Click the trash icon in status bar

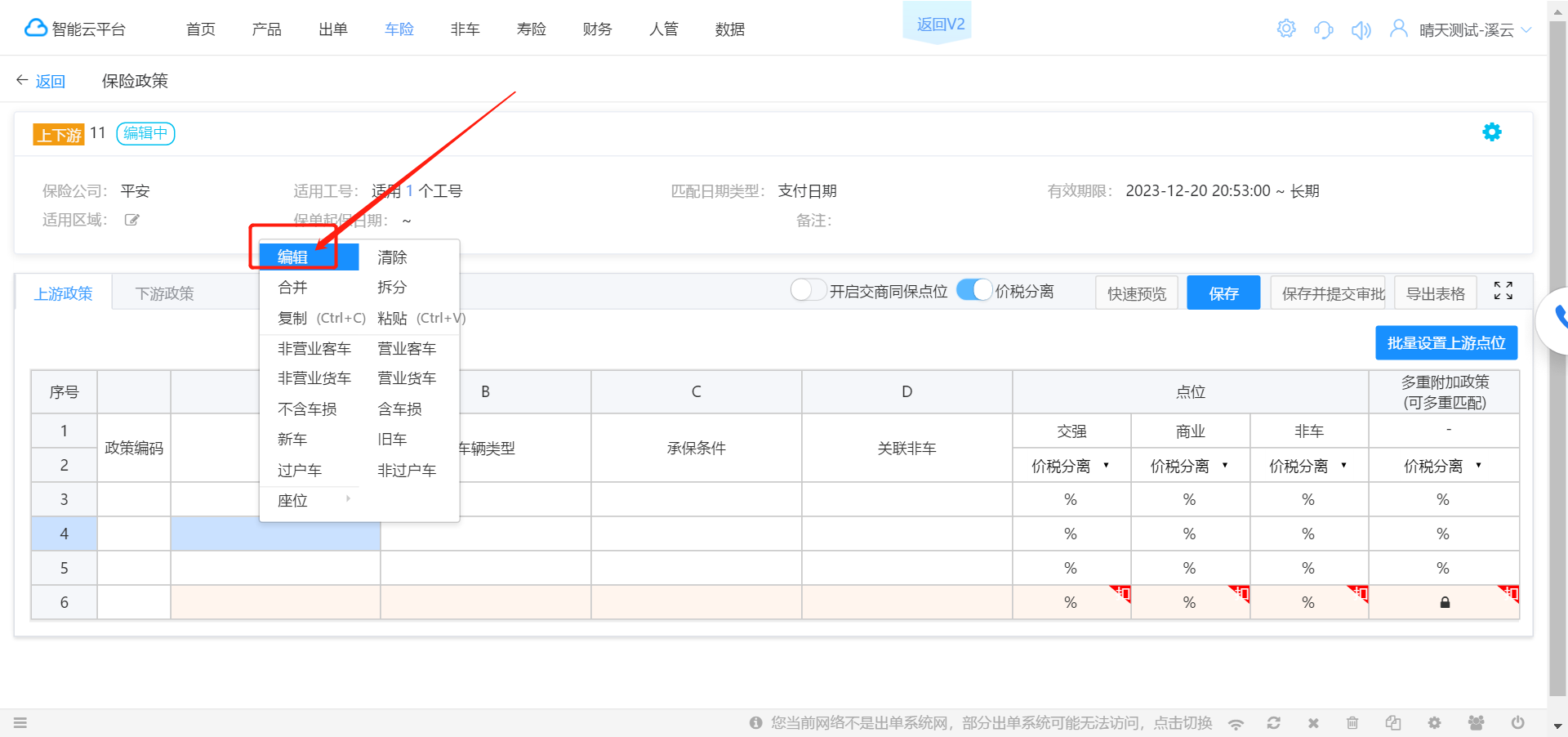pyautogui.click(x=1352, y=722)
